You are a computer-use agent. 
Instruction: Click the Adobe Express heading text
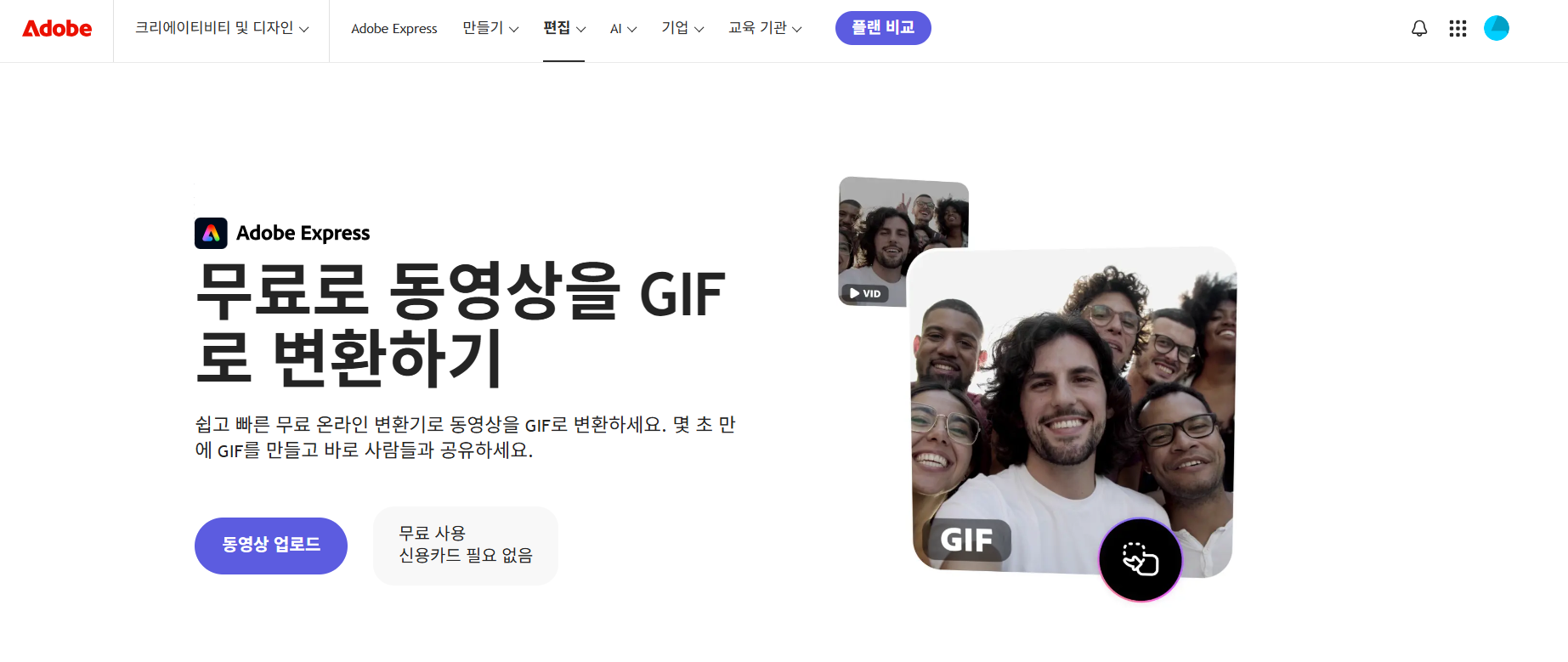(303, 233)
